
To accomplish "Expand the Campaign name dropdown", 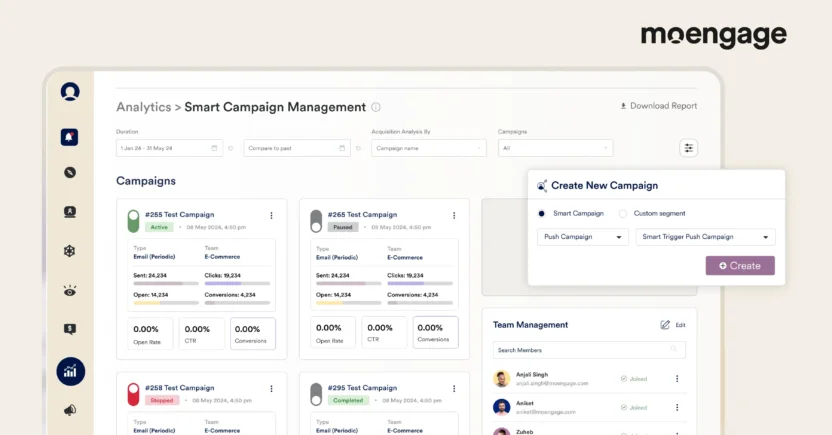I will (428, 148).
